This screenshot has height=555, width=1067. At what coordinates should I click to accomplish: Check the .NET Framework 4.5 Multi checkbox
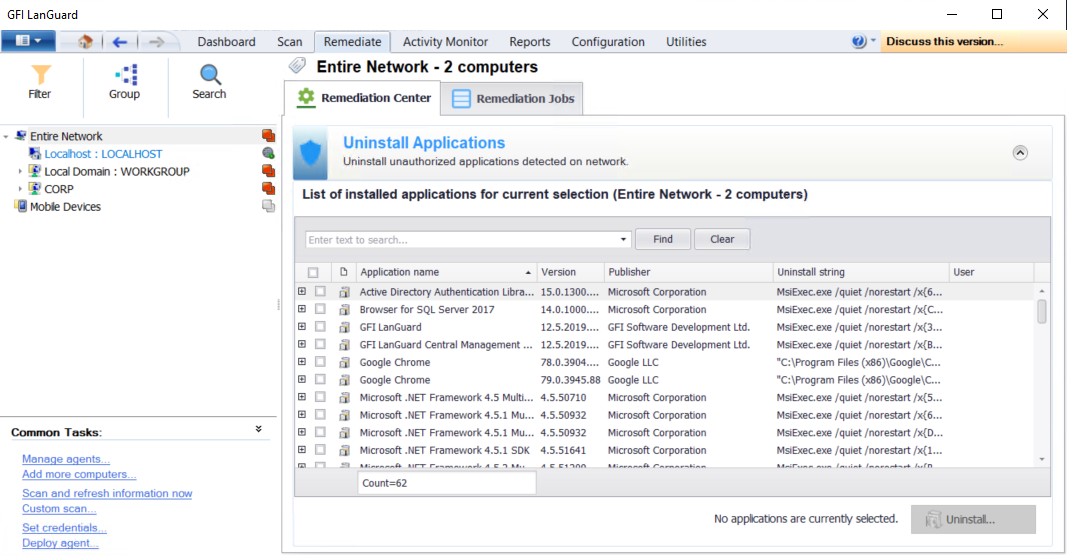click(321, 397)
